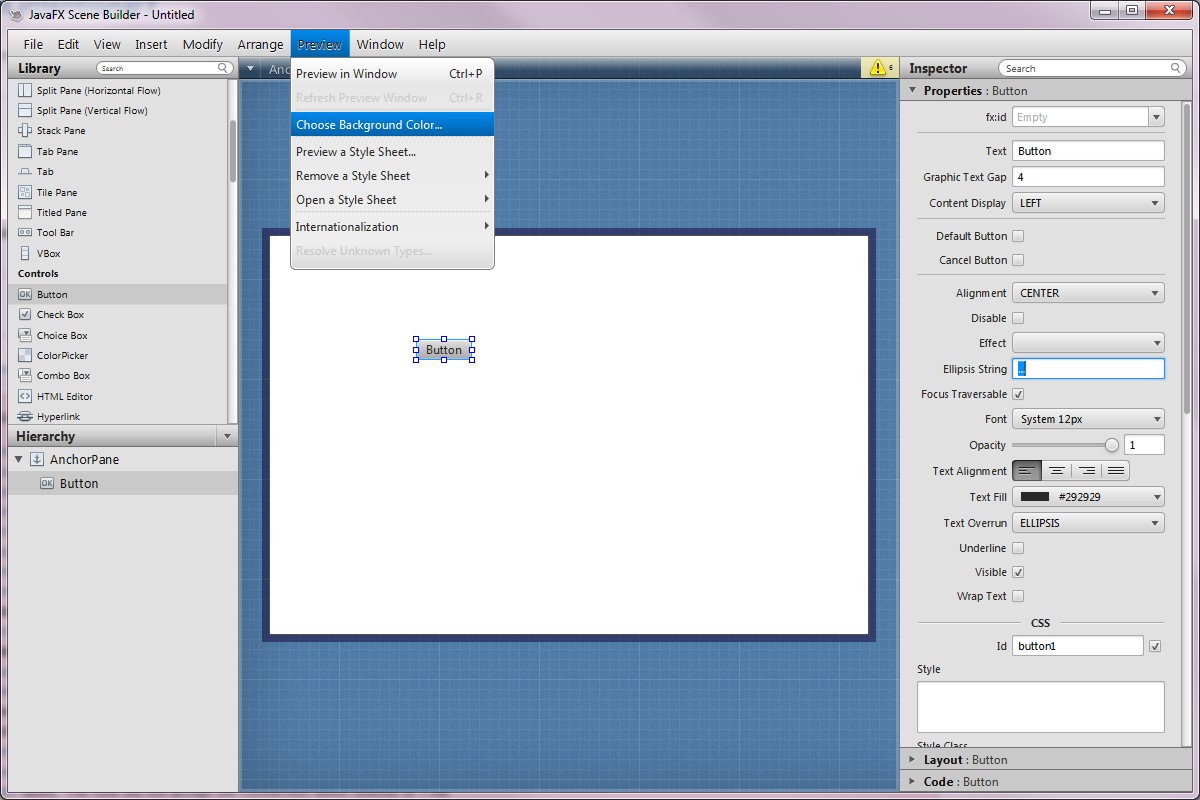Click the Text input field
The image size is (1200, 800).
[x=1088, y=151]
